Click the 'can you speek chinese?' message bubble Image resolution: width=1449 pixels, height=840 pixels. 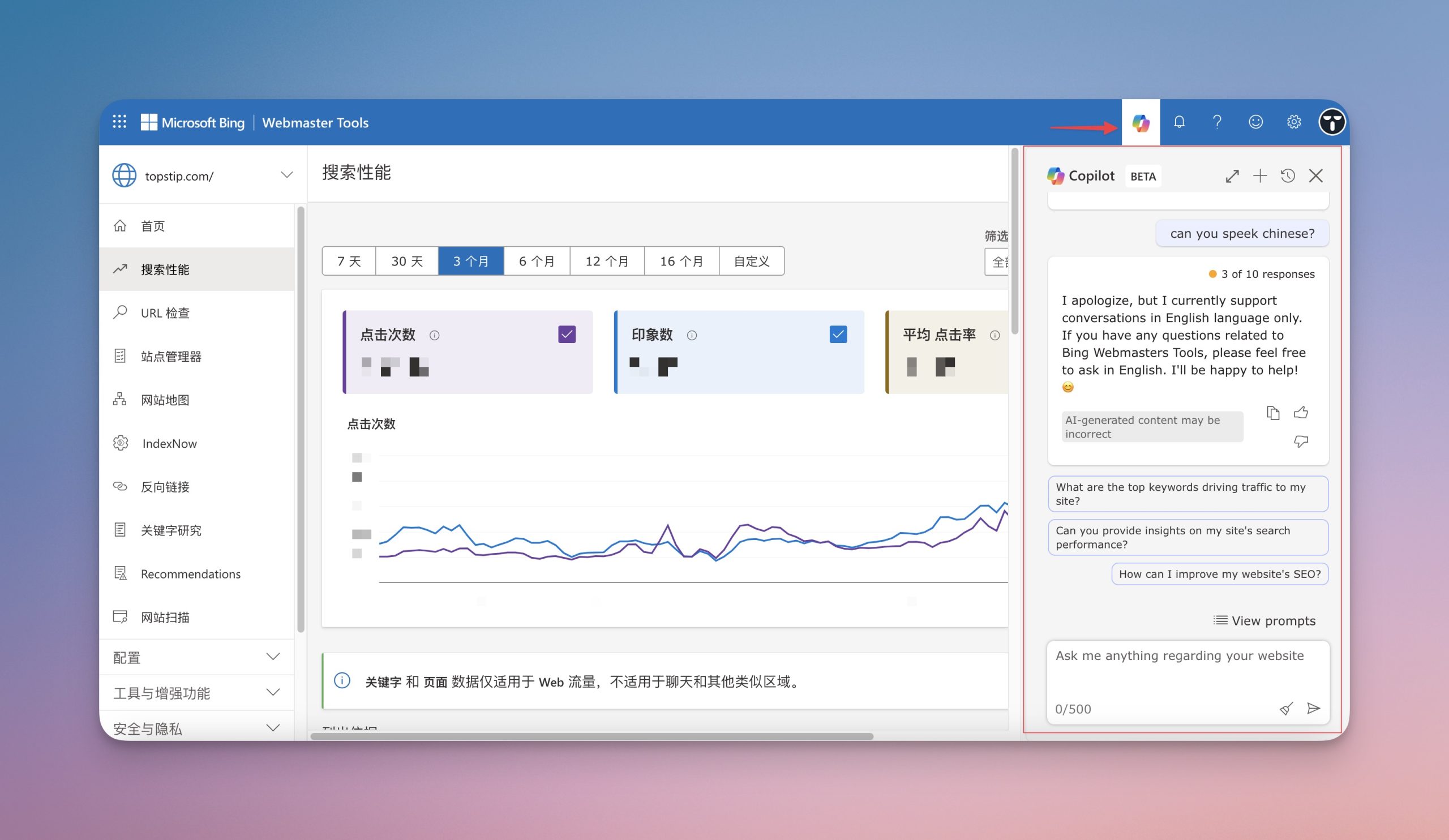pyautogui.click(x=1242, y=233)
